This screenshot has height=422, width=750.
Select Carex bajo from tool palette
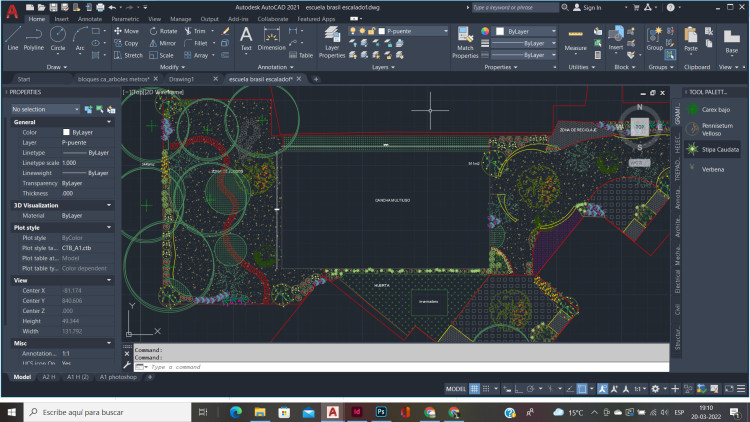coord(712,110)
